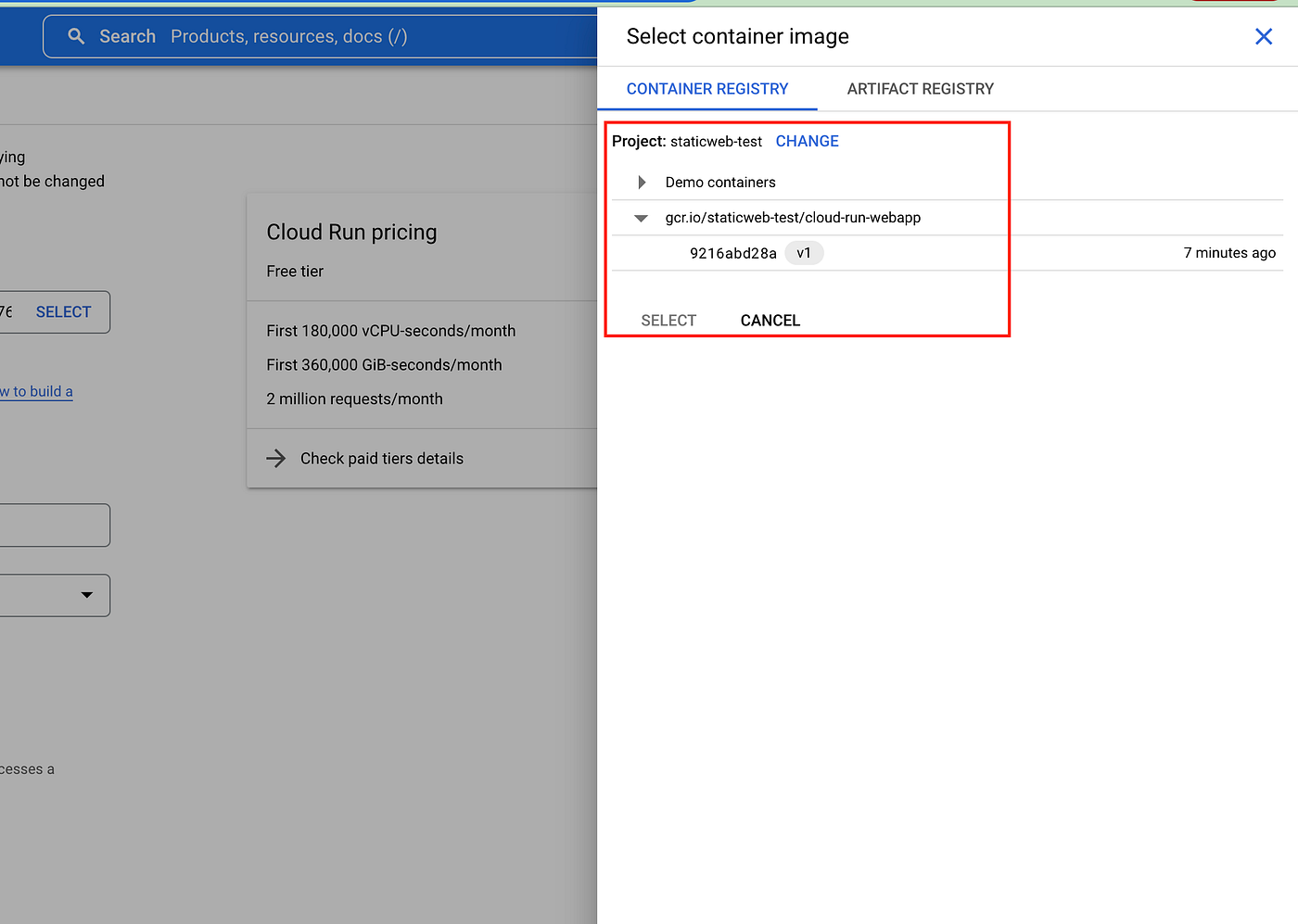Click CANCEL in the container image dialog
The image size is (1298, 924).
point(770,320)
